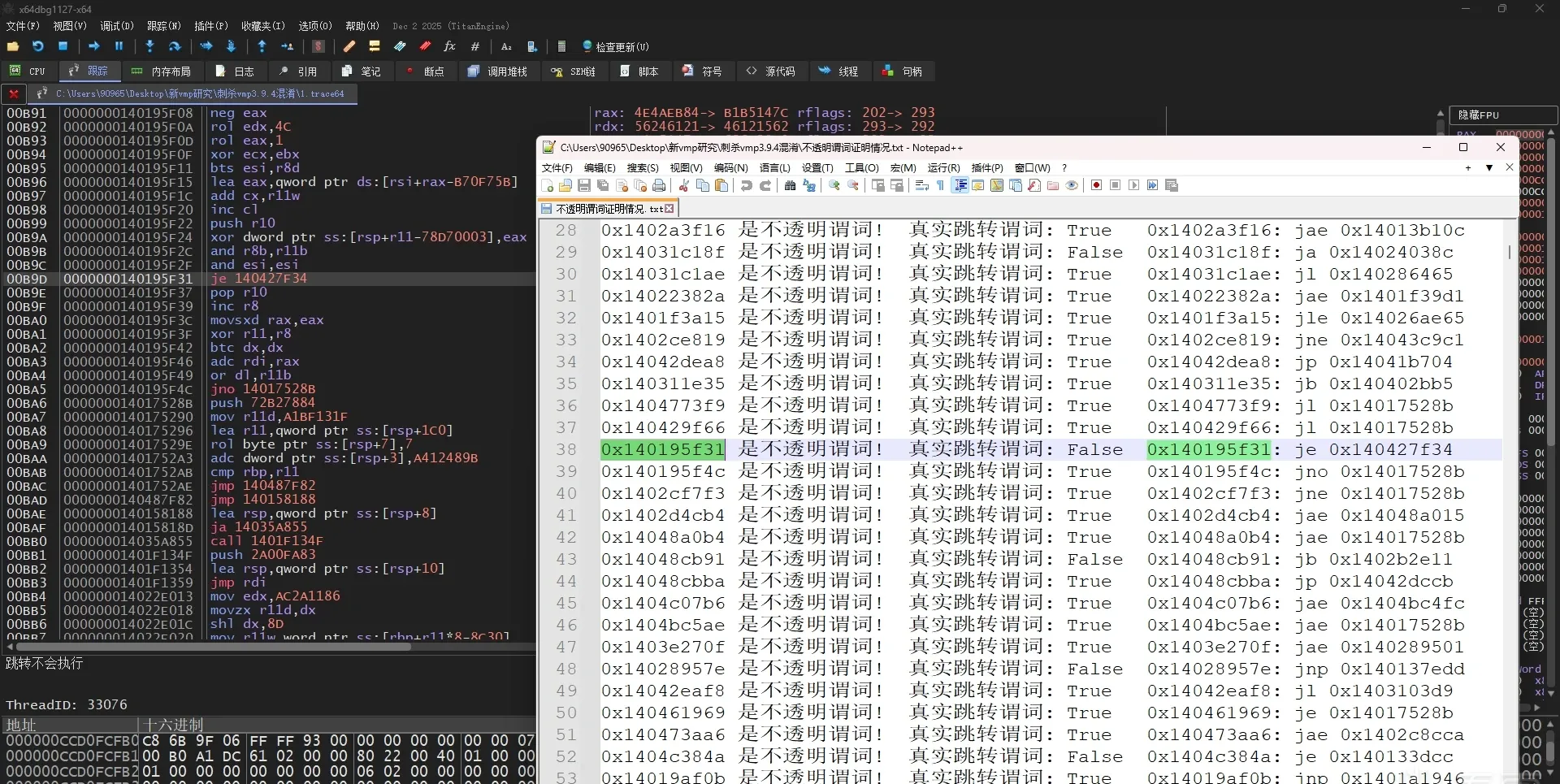Screen dimensions: 1560x784
Task: Open the Function List icon in Notepad++
Action: (1033, 185)
